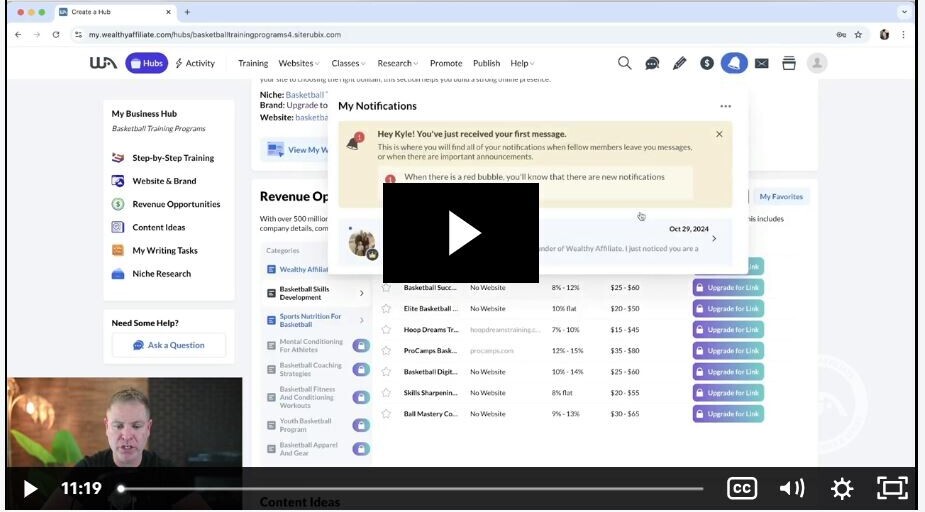Image resolution: width=925 pixels, height=512 pixels.
Task: Click the lock on Basketball Apparel And Gear
Action: [361, 449]
